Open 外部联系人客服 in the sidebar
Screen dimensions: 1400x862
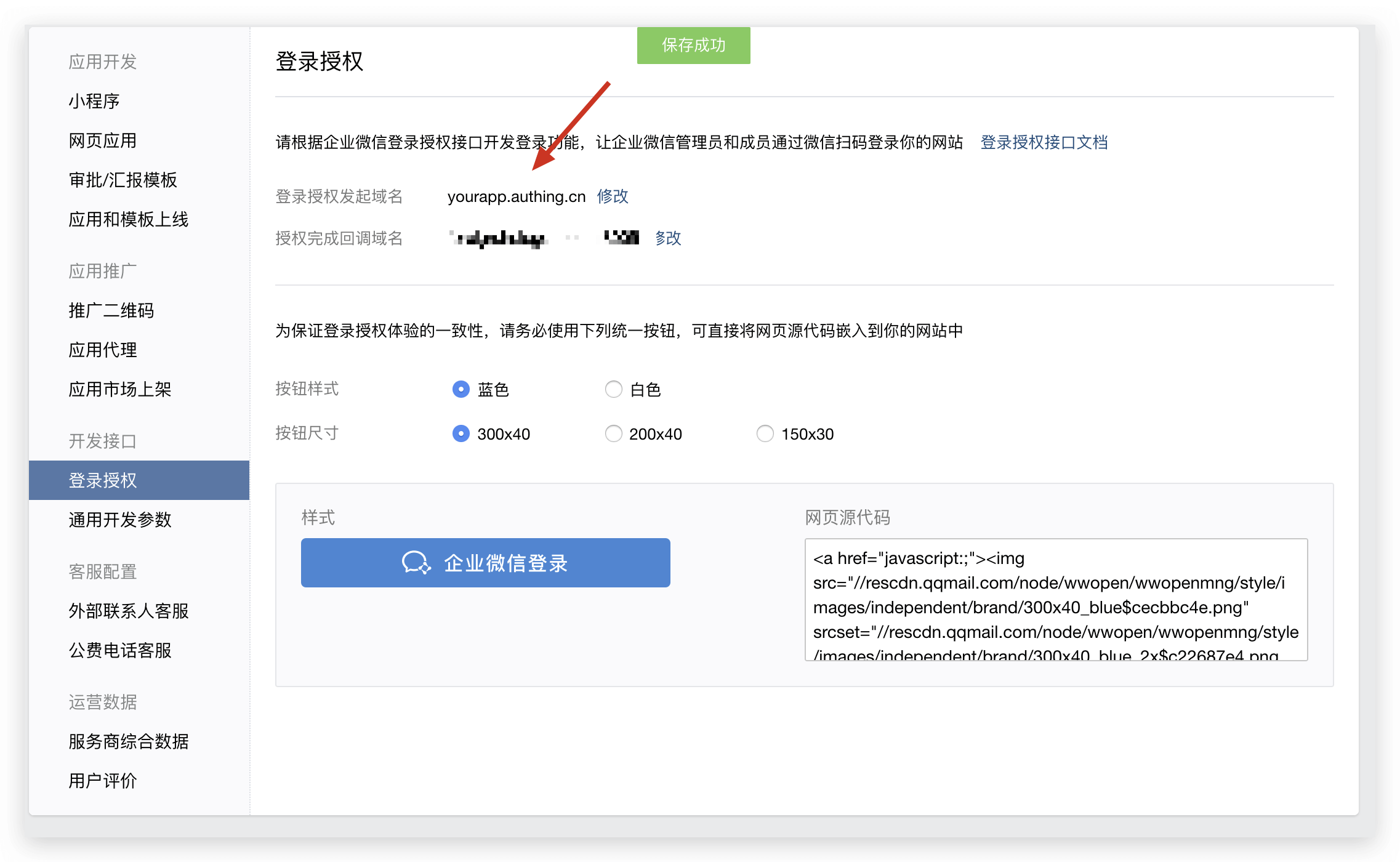tap(129, 611)
